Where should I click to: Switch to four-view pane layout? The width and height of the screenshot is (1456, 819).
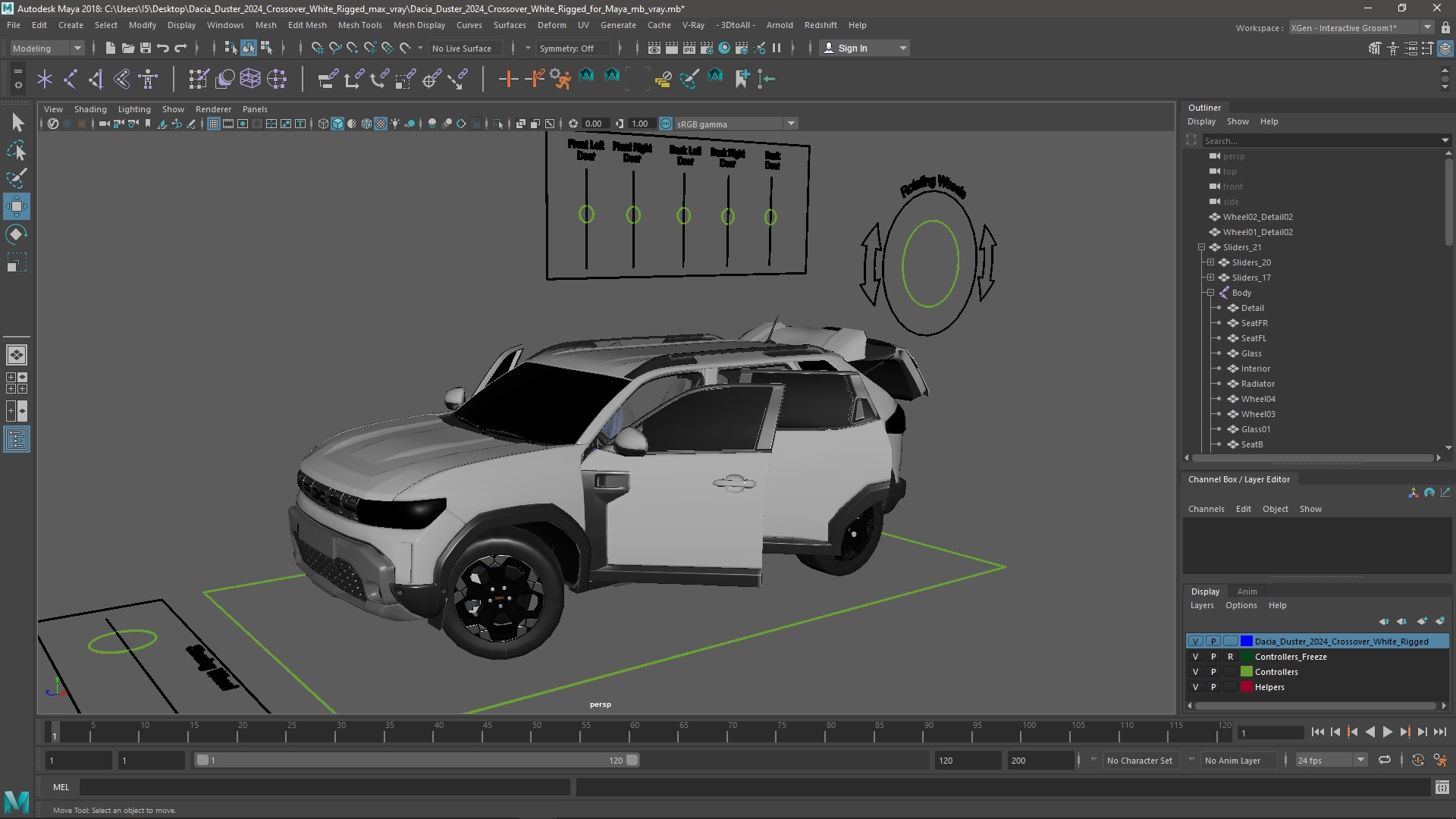click(x=17, y=383)
